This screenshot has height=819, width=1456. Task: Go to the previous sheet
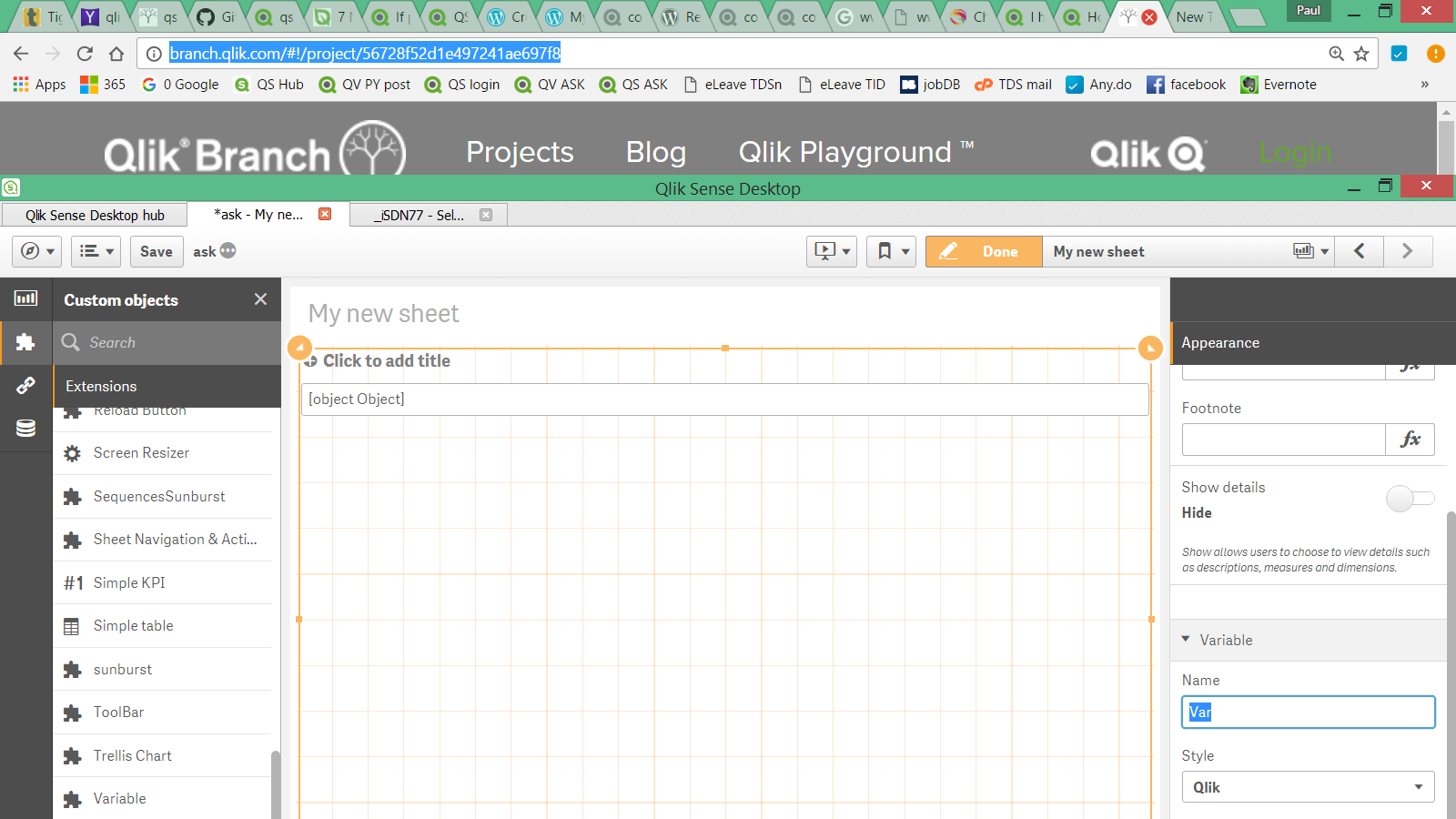coord(1360,251)
